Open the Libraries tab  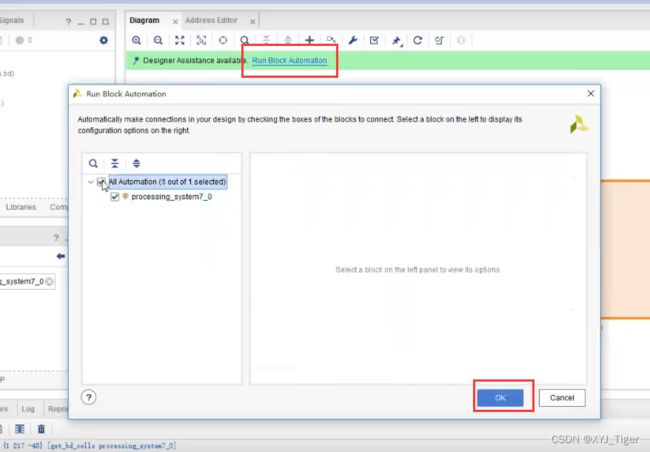point(21,207)
